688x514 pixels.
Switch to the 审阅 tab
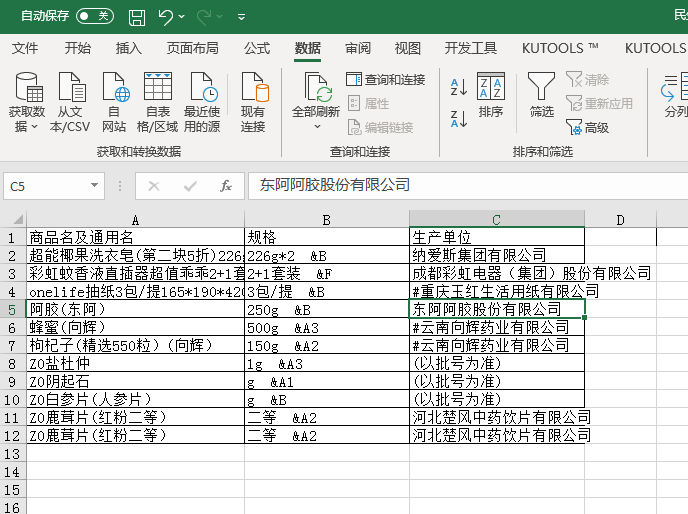pos(358,48)
